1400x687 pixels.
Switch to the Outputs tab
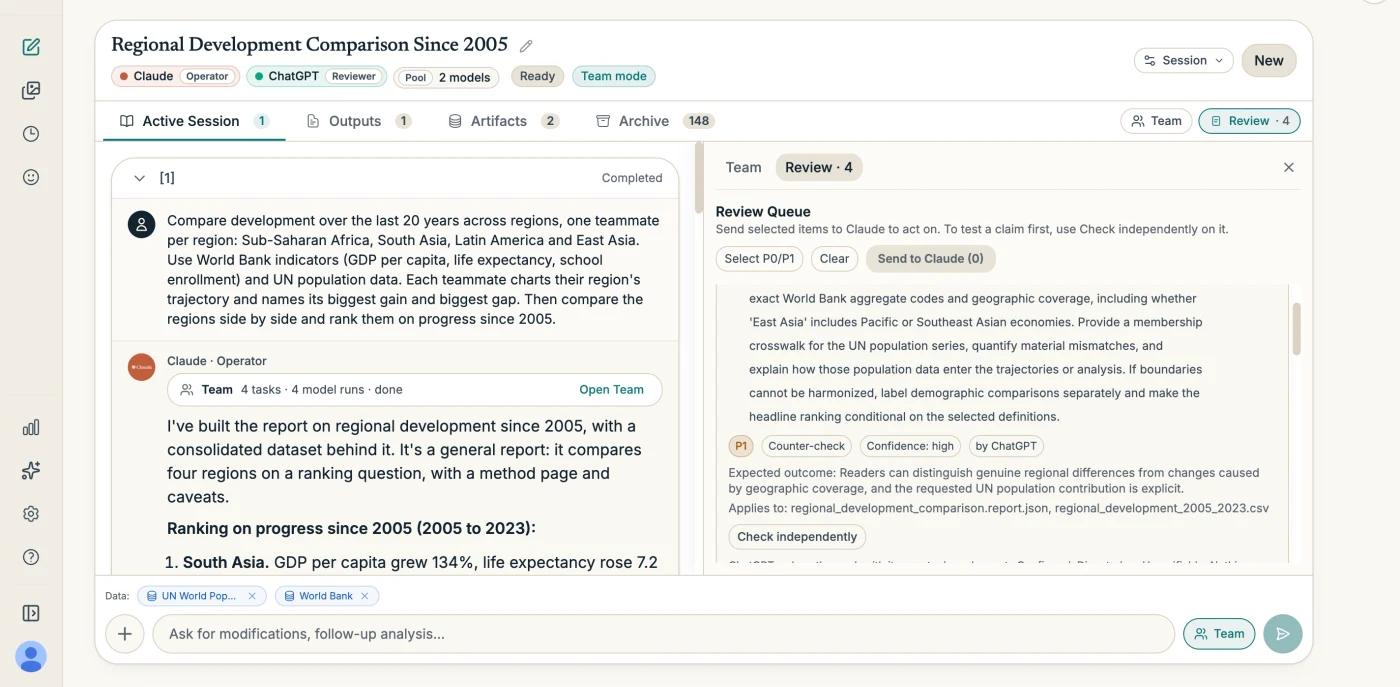(358, 121)
